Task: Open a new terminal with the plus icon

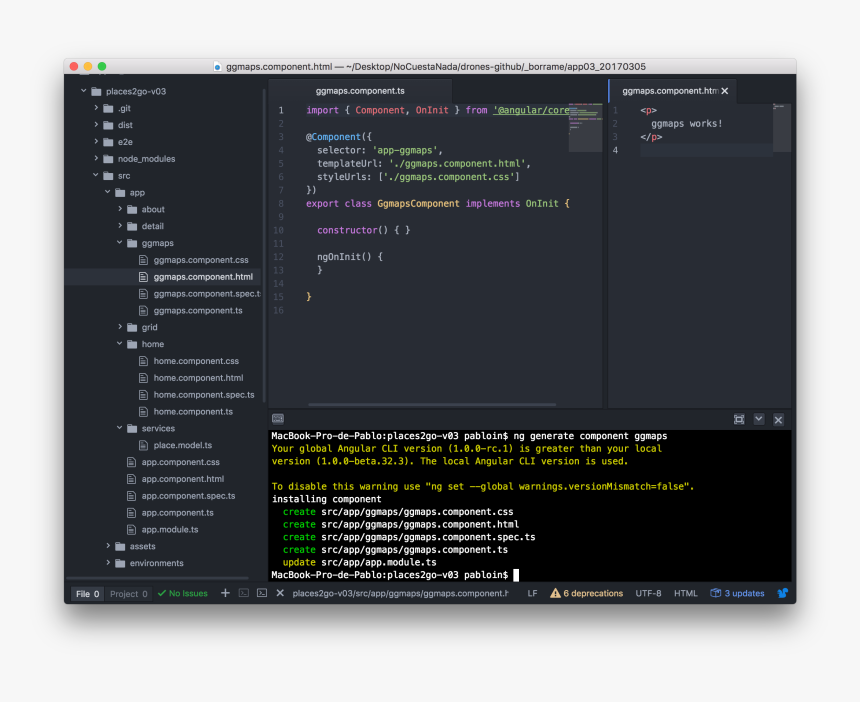Action: pos(224,593)
